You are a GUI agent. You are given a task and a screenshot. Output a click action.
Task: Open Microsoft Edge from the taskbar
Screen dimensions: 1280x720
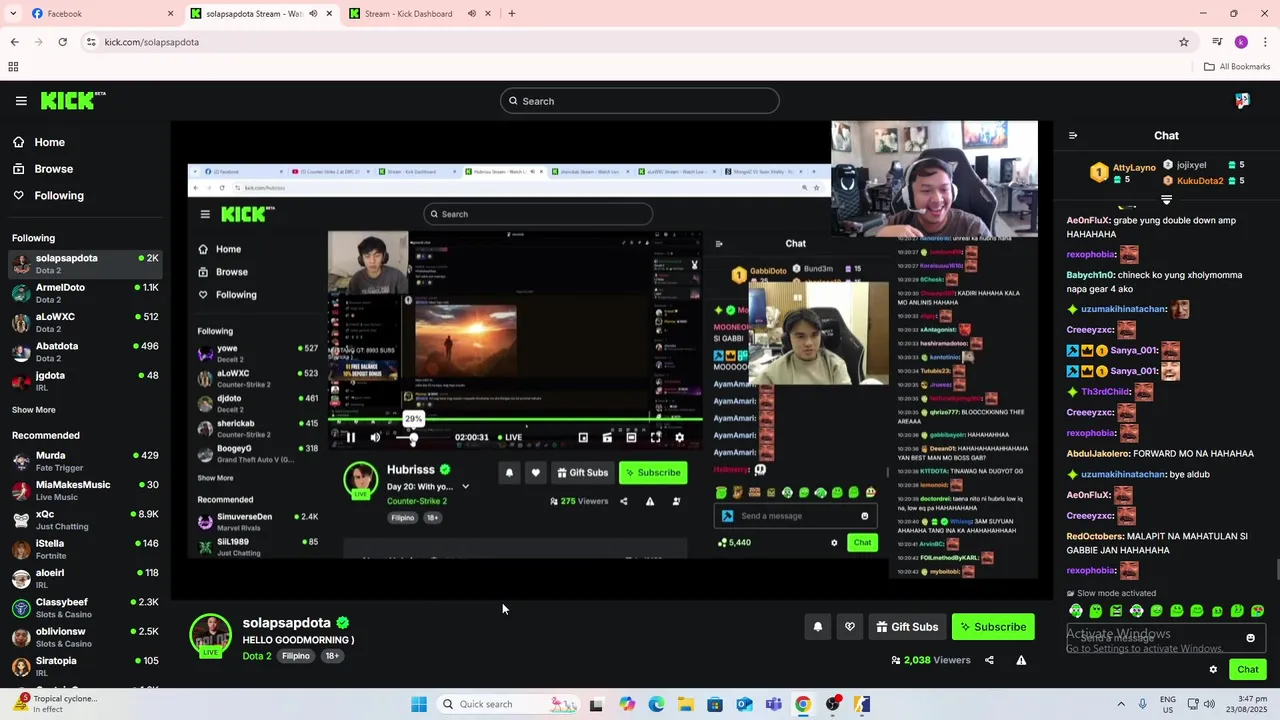(x=656, y=704)
